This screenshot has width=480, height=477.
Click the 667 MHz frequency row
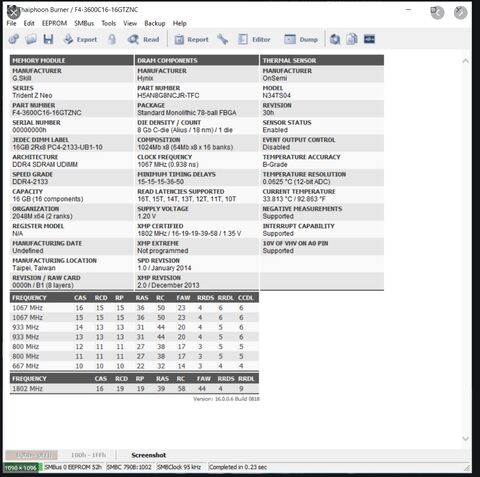(x=134, y=366)
